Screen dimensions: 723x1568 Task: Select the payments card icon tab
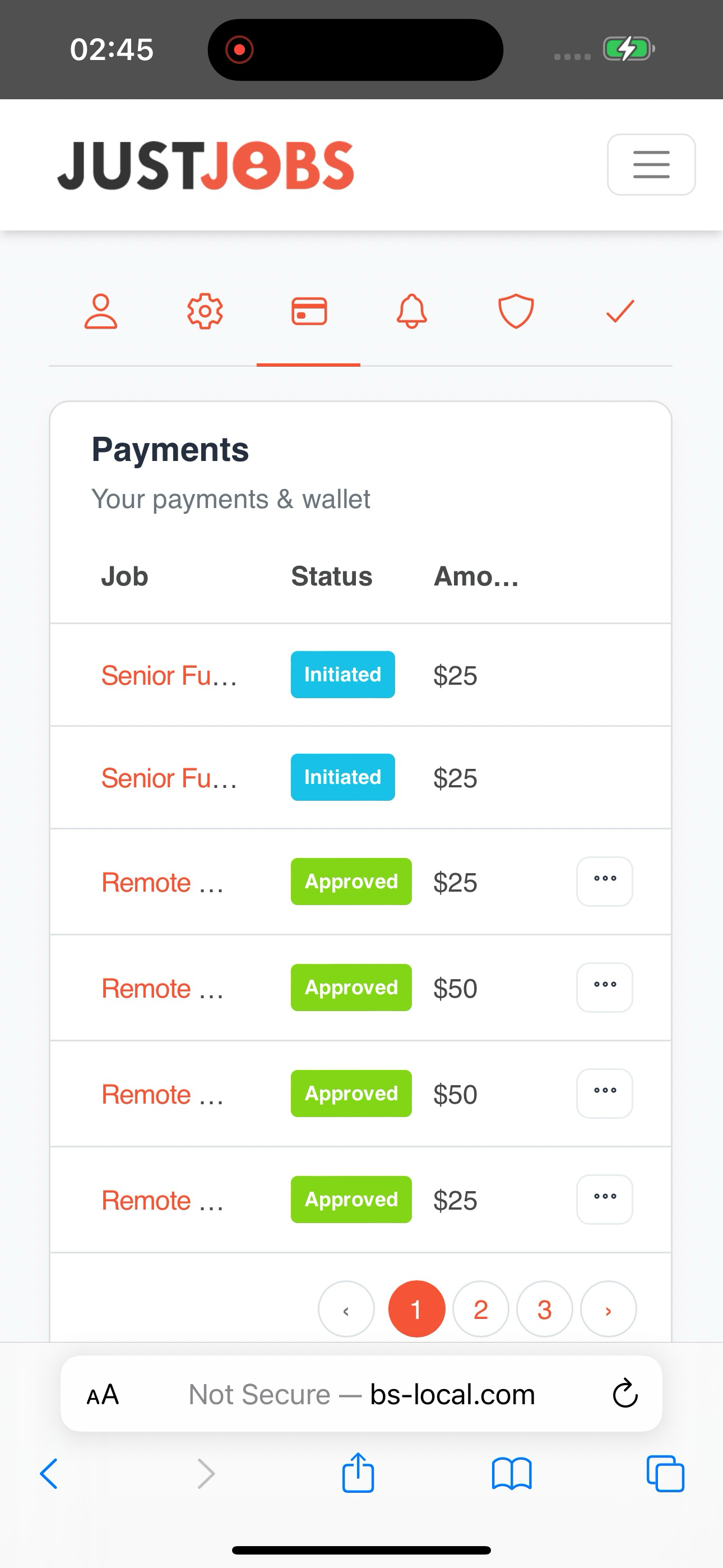309,312
